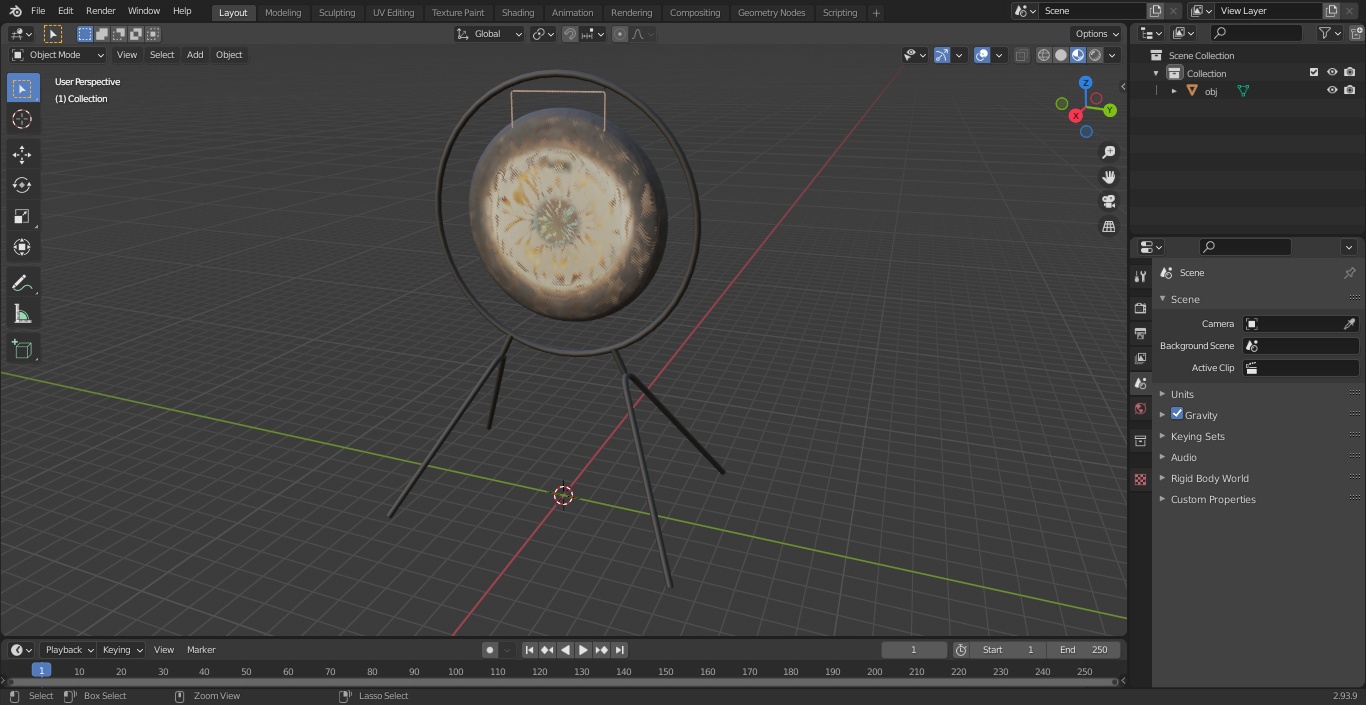The width and height of the screenshot is (1366, 705).
Task: Open the Tool properties tab
Action: [1140, 276]
